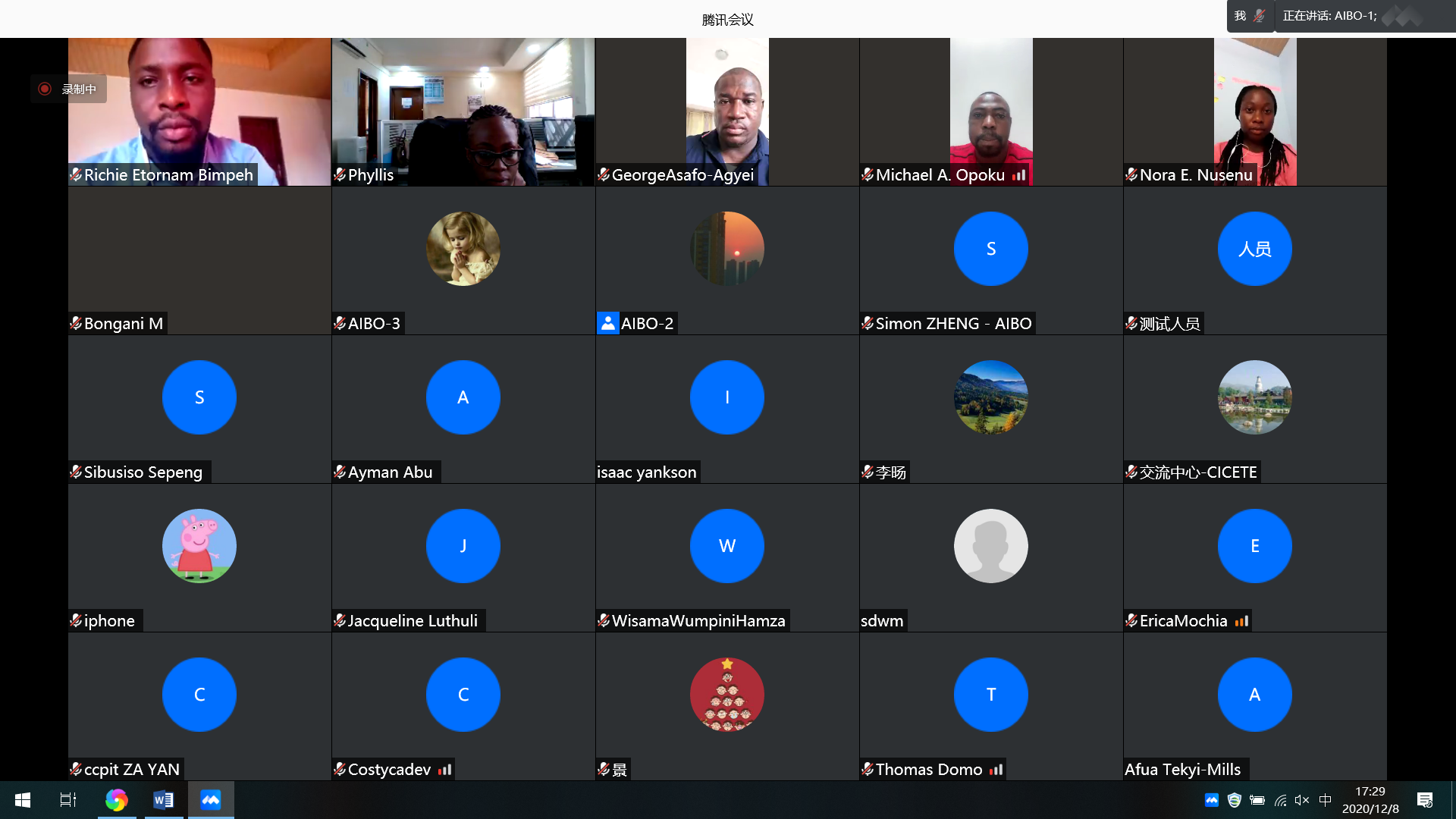
Task: Click the "sdwm" name label
Action: (x=882, y=621)
